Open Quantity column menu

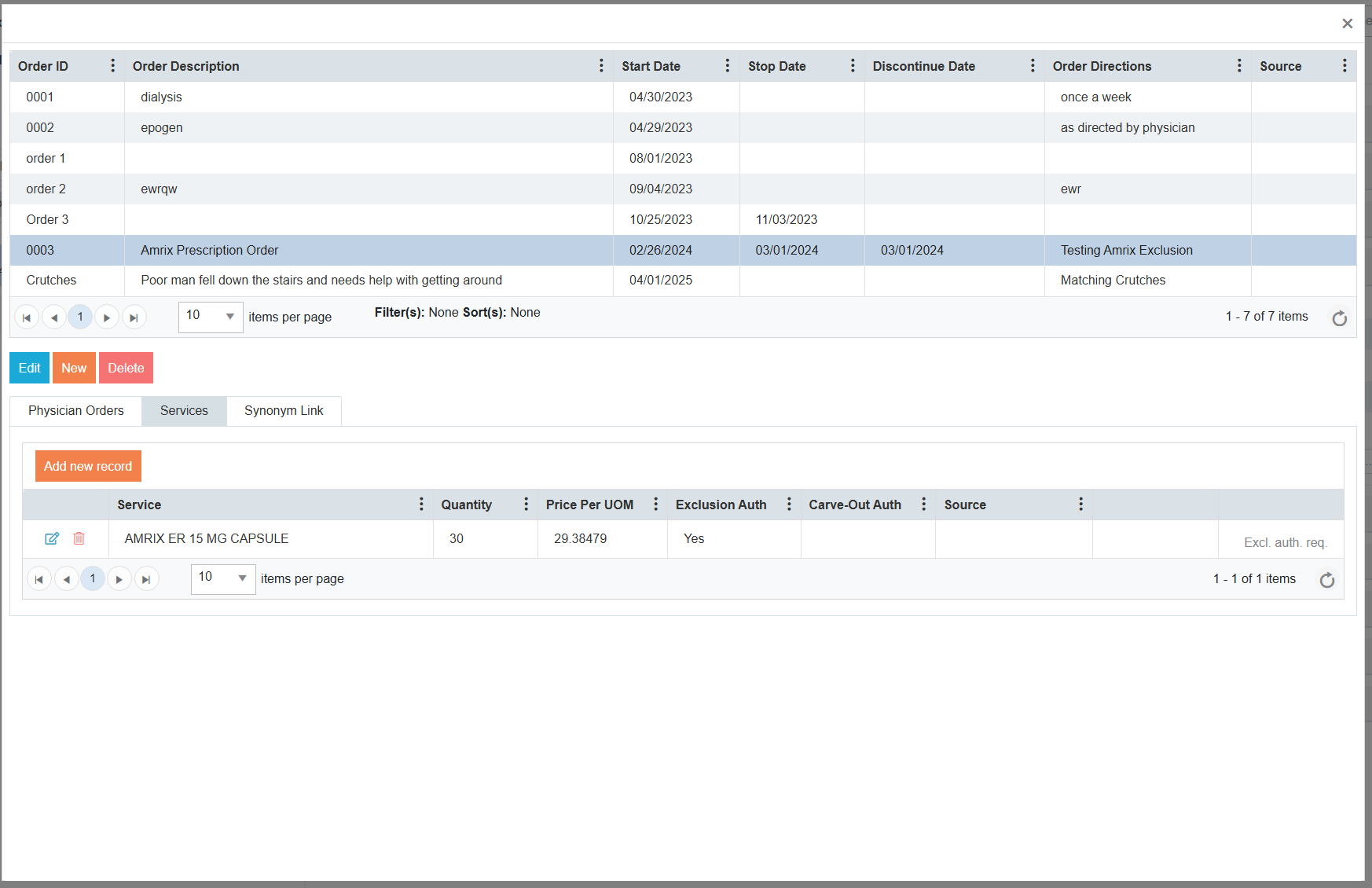click(526, 505)
